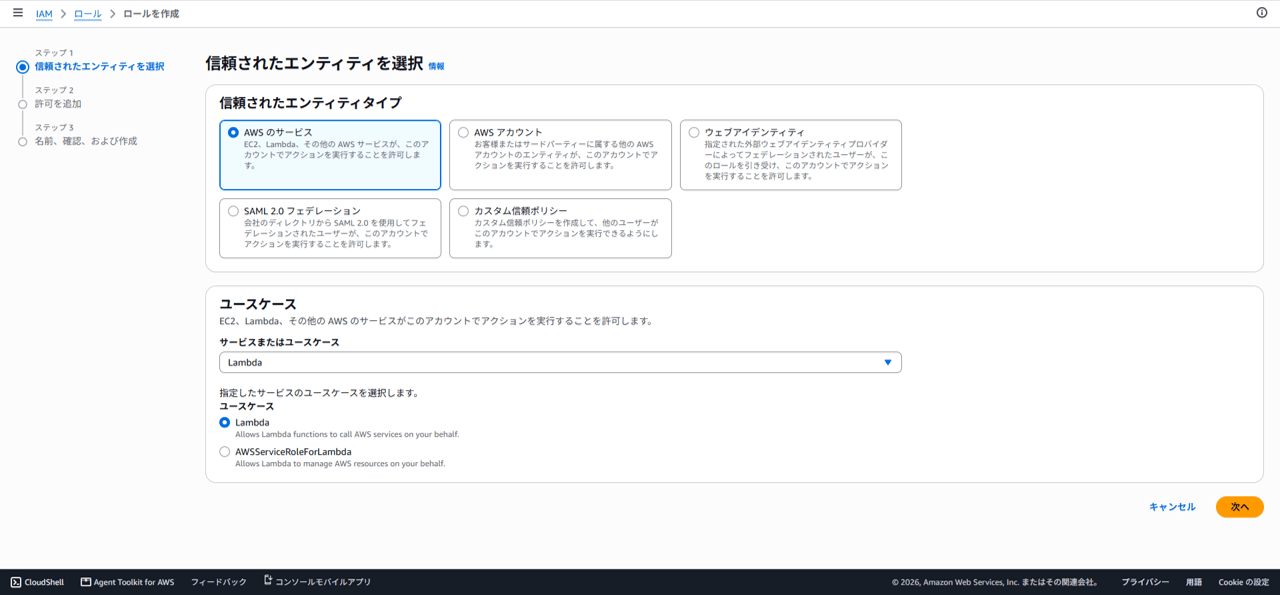Launch Agent Toolkit for AWS

pos(127,582)
